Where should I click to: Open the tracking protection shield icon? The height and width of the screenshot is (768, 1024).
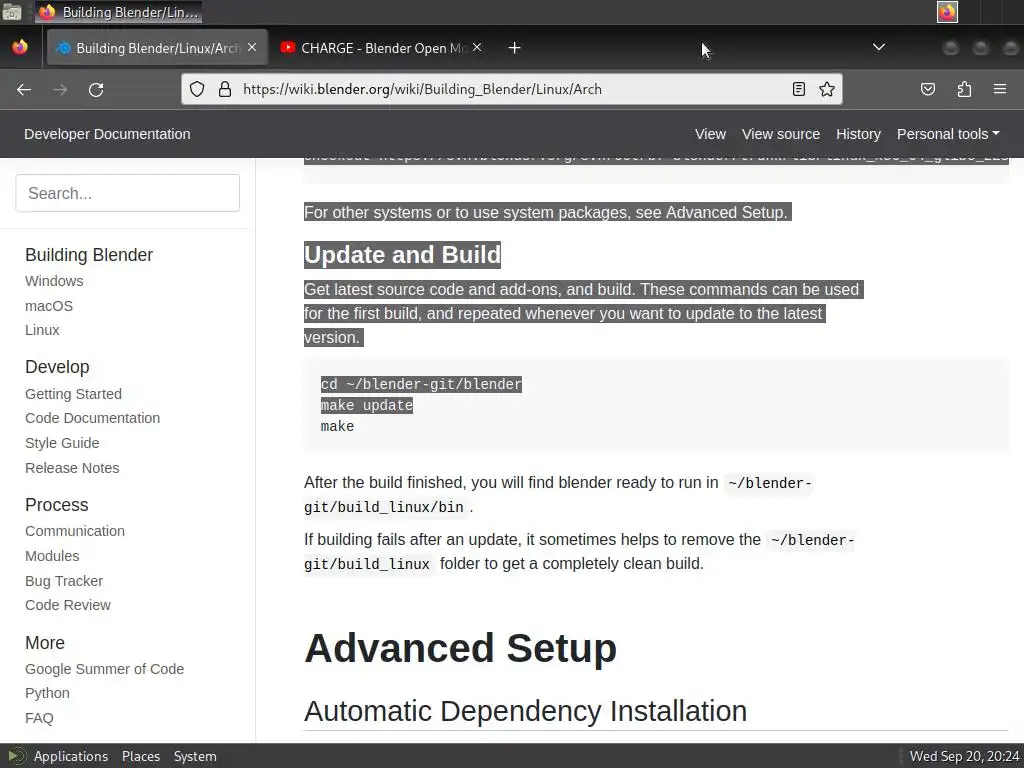[x=197, y=89]
